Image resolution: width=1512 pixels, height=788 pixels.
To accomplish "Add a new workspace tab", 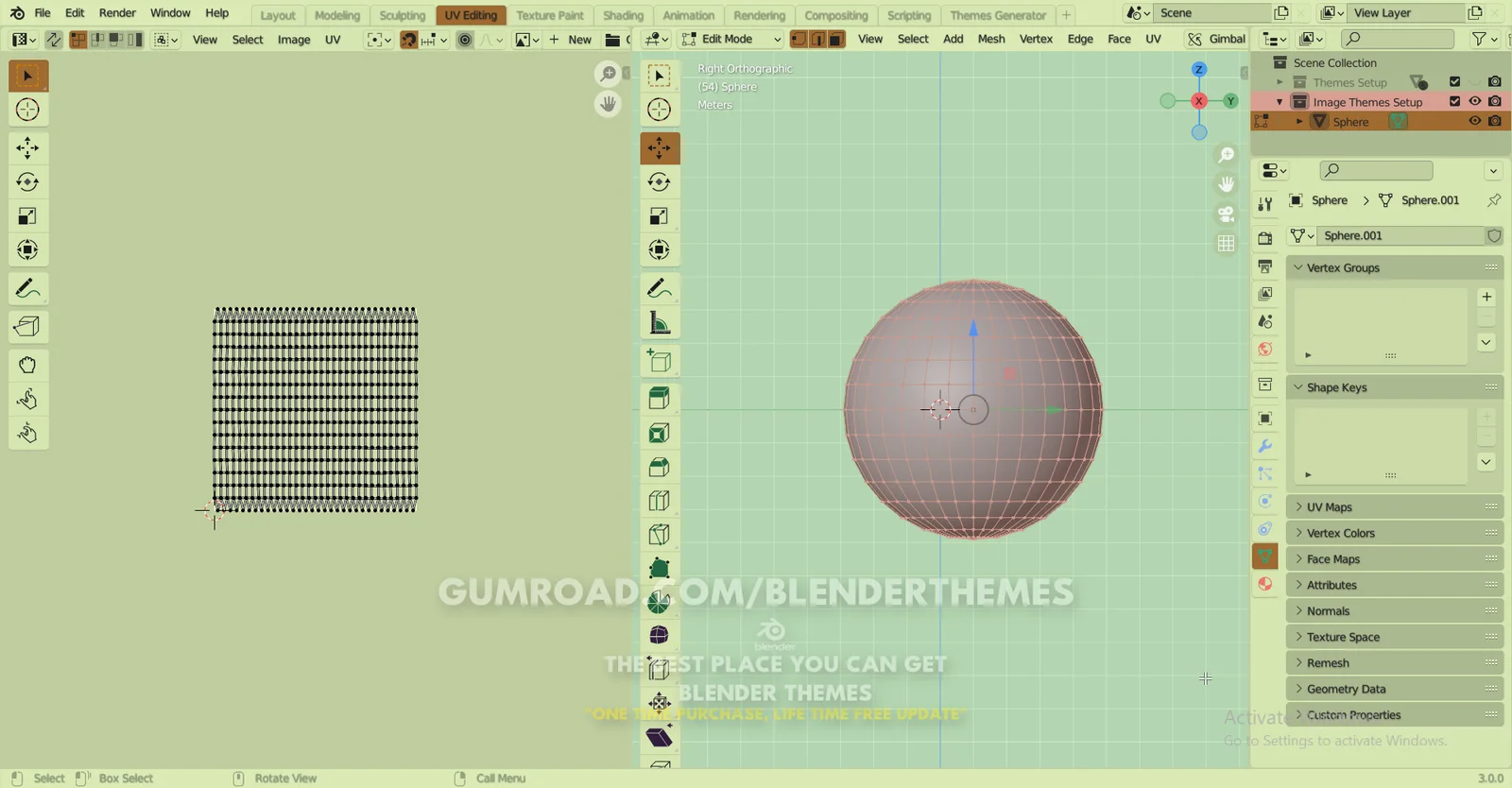I will [1066, 15].
